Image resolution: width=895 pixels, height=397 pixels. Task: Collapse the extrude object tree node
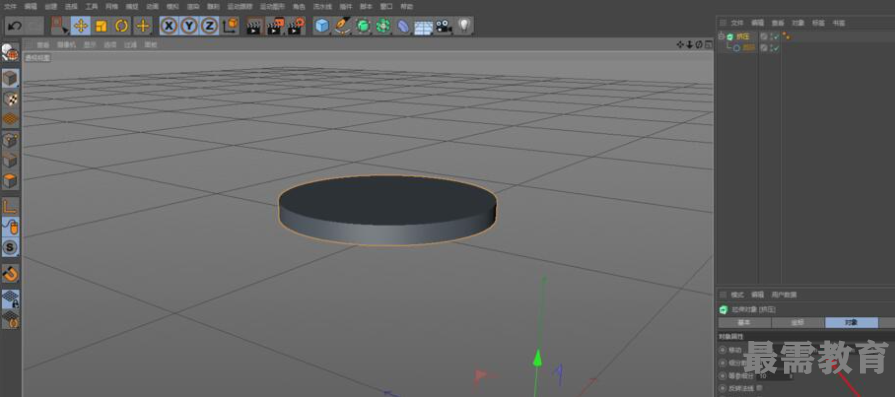tap(721, 36)
